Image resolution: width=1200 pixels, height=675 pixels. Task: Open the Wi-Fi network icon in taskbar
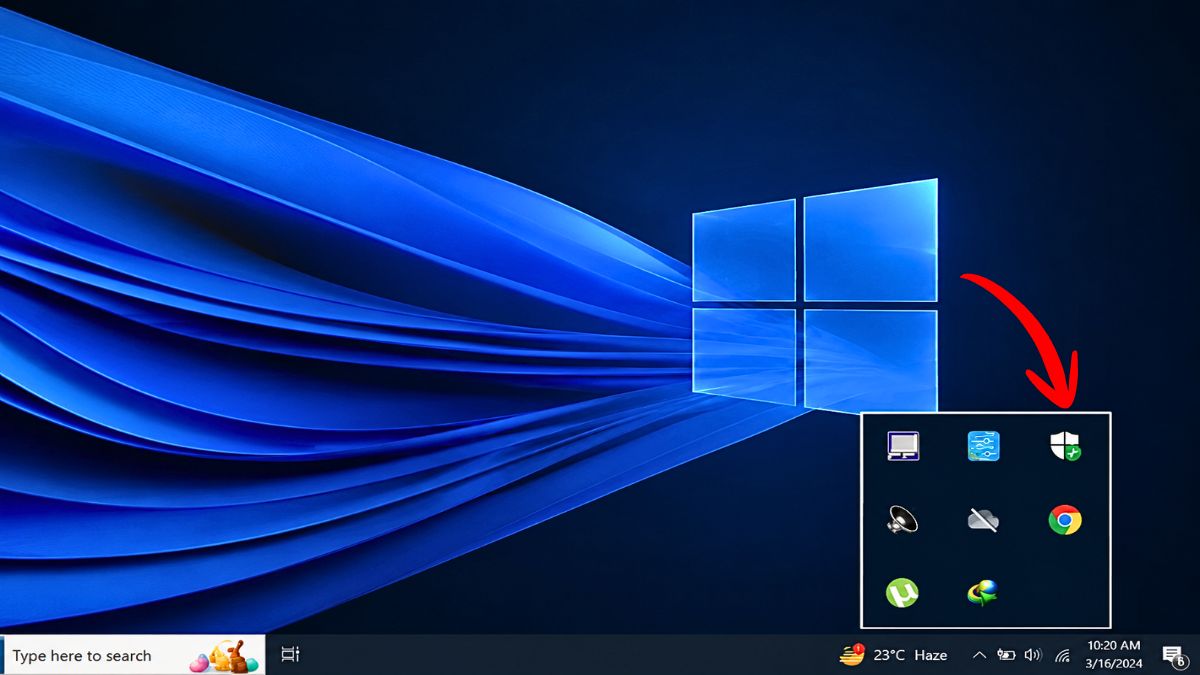click(x=1062, y=655)
